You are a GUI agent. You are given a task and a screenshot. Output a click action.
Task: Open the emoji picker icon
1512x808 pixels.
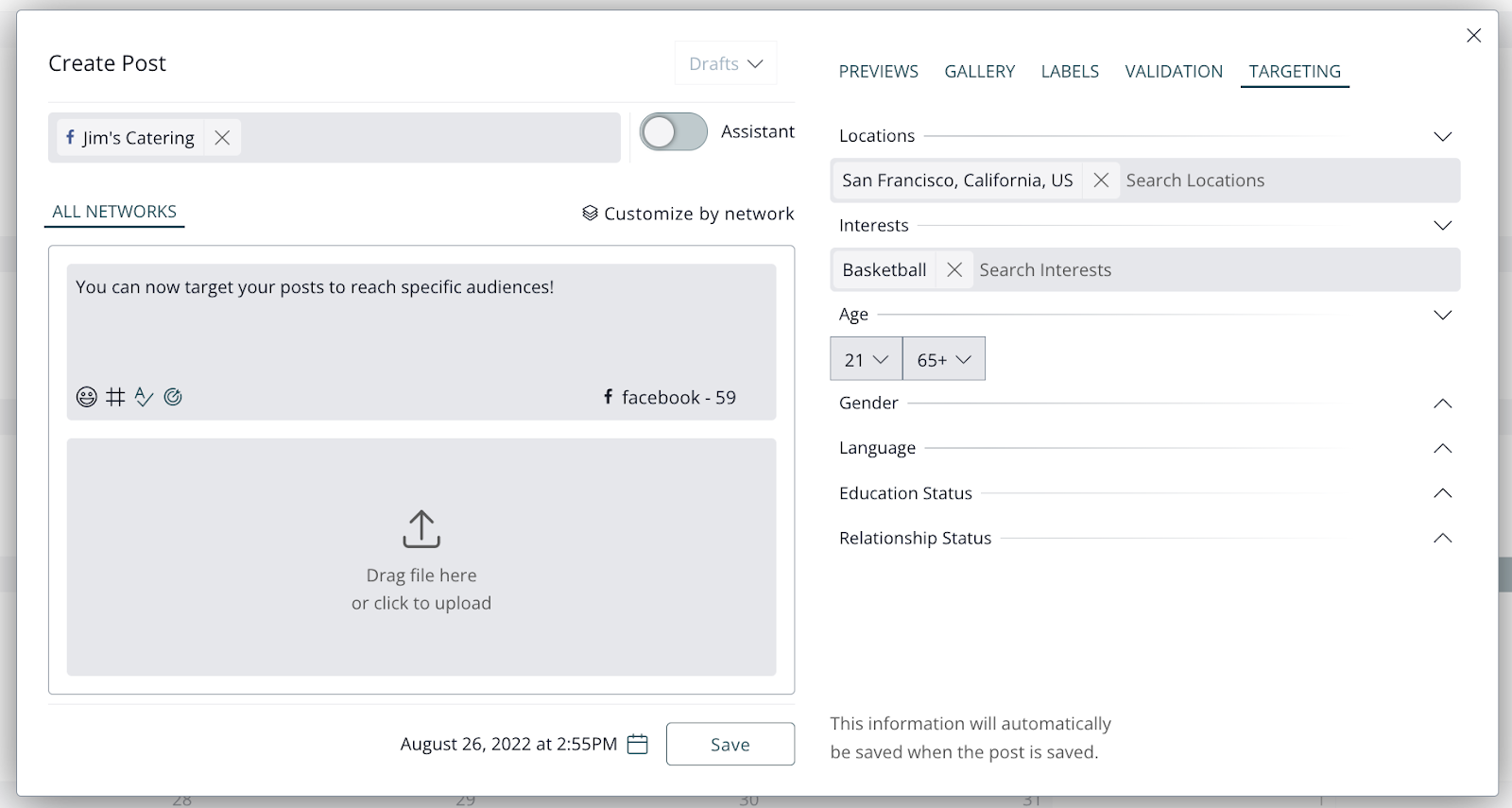pyautogui.click(x=87, y=397)
